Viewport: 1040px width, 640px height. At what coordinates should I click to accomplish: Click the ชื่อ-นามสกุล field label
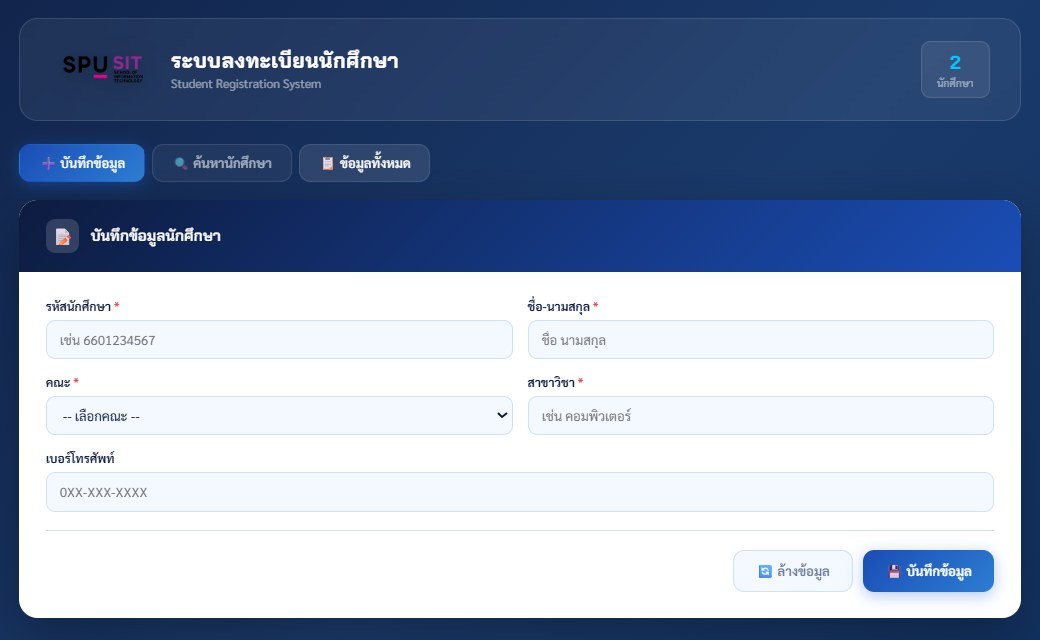tap(558, 306)
